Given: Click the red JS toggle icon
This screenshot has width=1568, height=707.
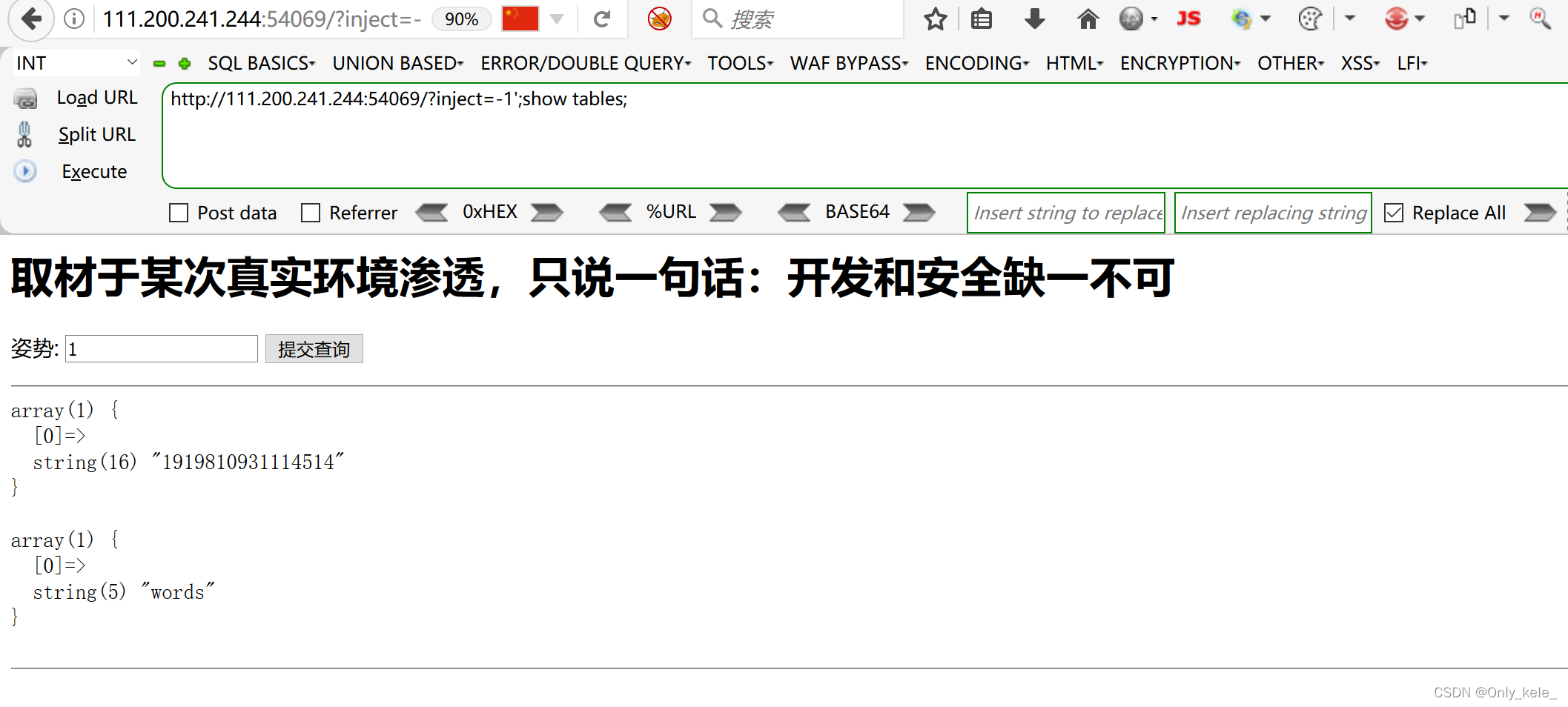Looking at the screenshot, I should (x=1188, y=19).
